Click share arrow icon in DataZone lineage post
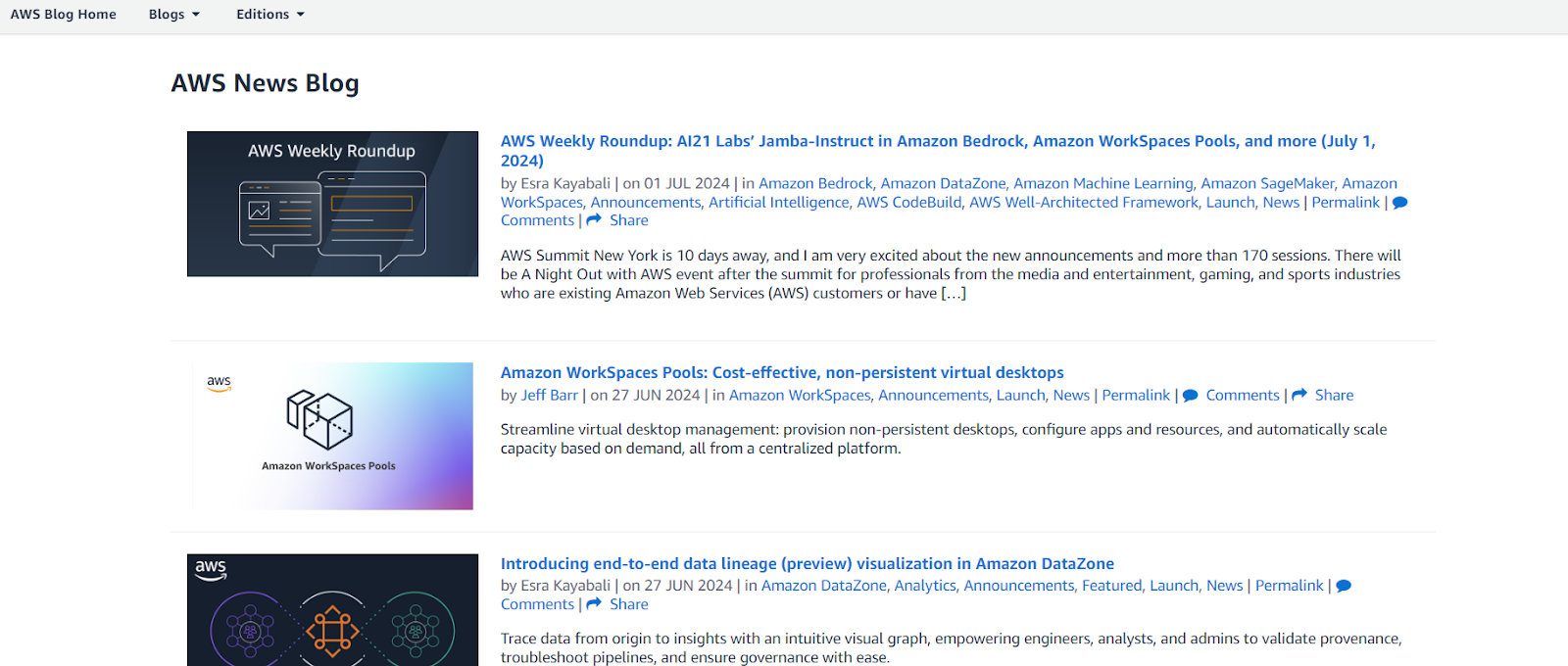The image size is (1568, 666). (x=594, y=604)
